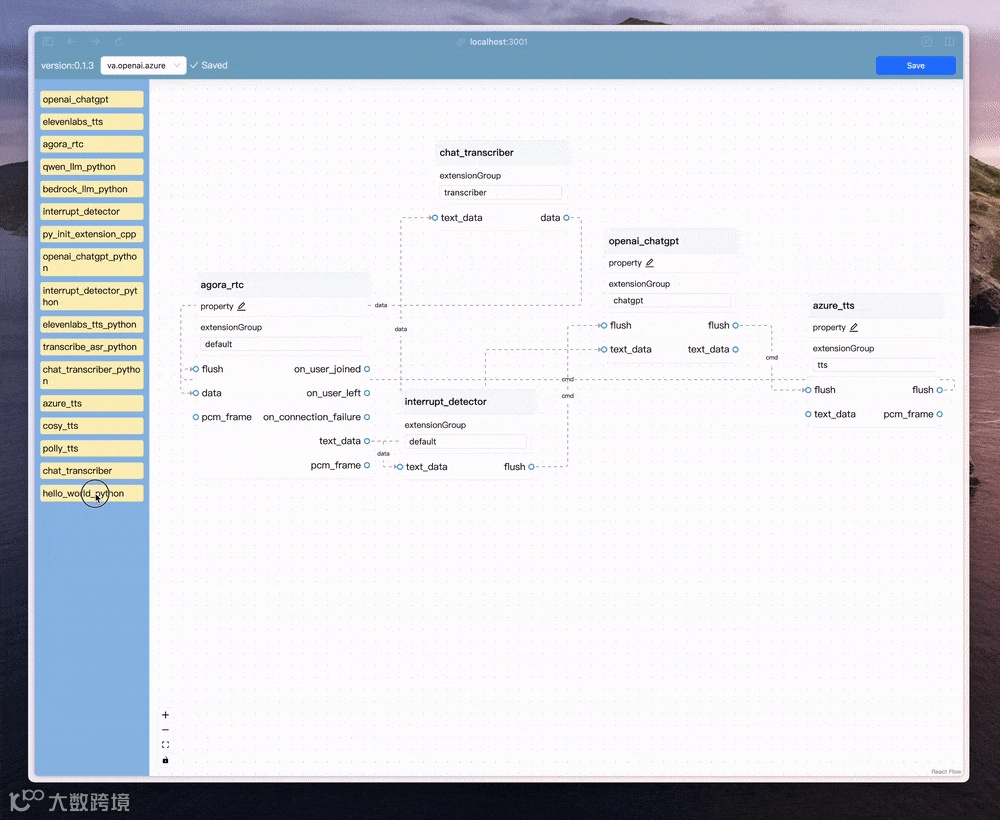This screenshot has width=1000, height=820.
Task: Click agora_rtc pcm_frame input port
Action: (x=196, y=417)
